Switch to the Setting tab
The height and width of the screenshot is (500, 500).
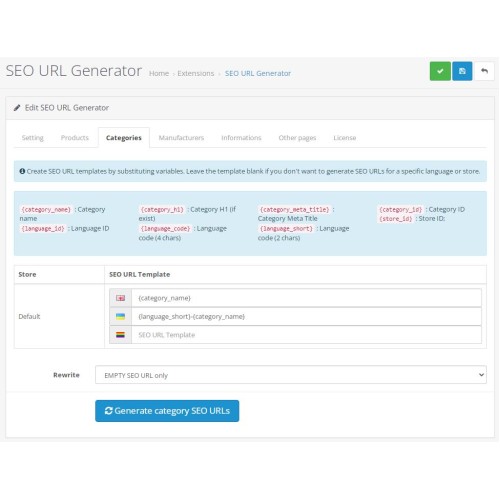point(32,138)
